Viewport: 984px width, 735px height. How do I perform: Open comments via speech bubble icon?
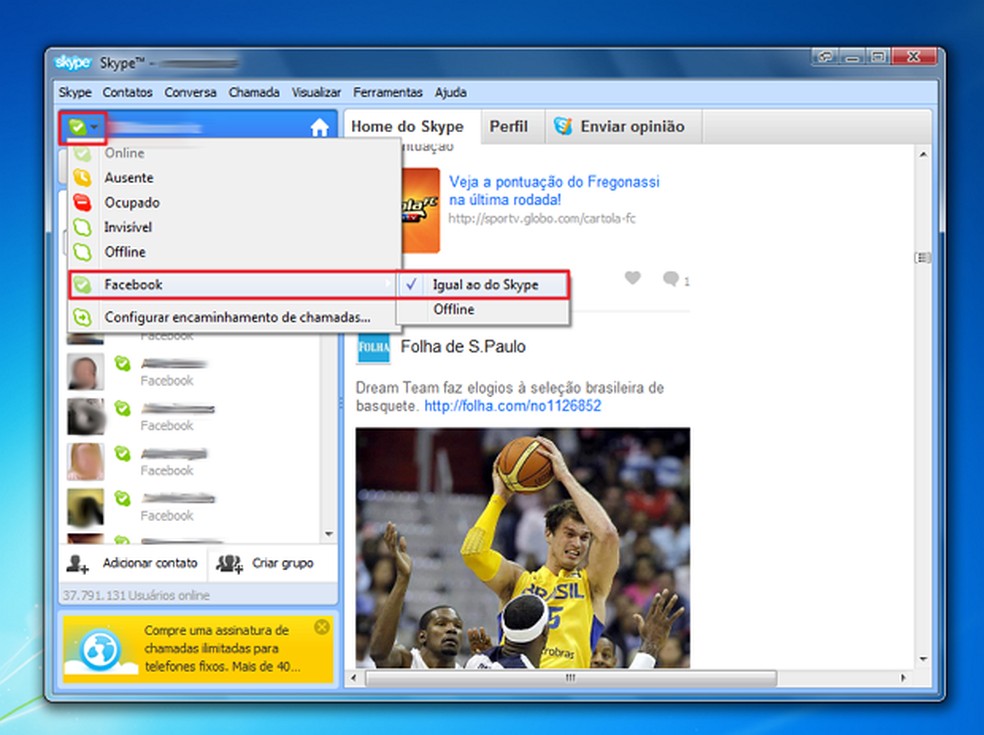[x=671, y=278]
